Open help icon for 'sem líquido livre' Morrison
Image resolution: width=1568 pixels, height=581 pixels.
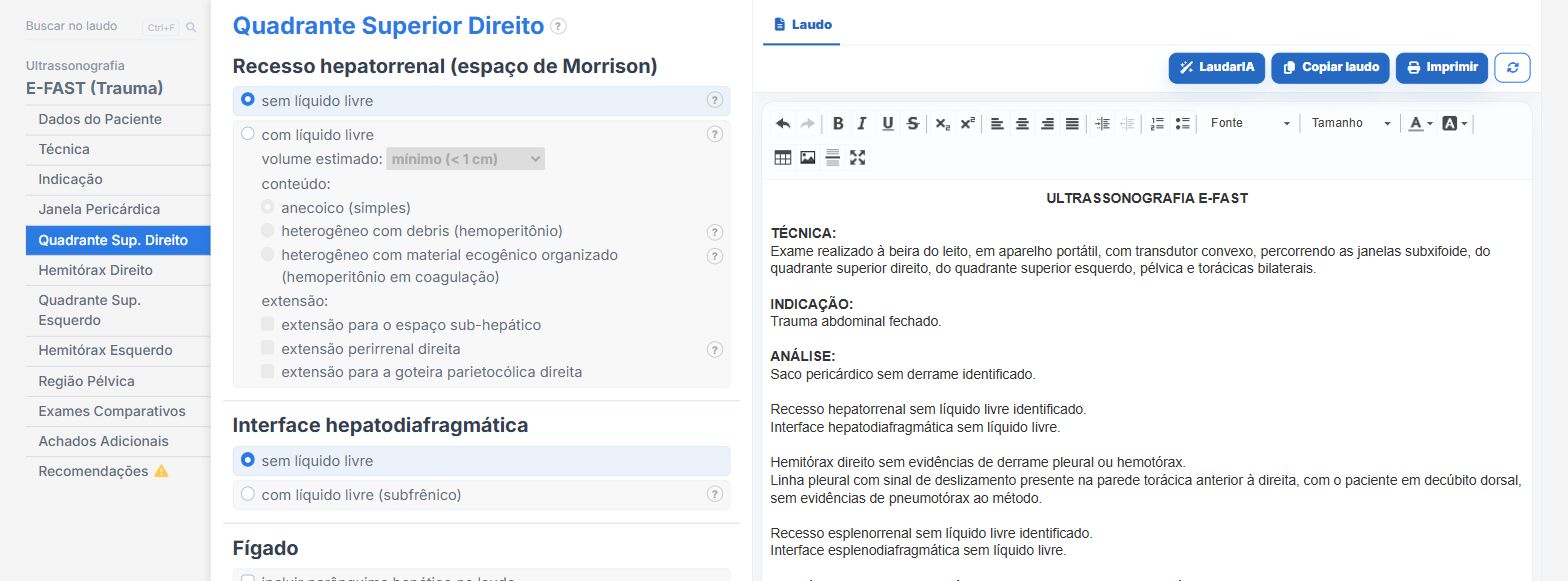point(715,100)
